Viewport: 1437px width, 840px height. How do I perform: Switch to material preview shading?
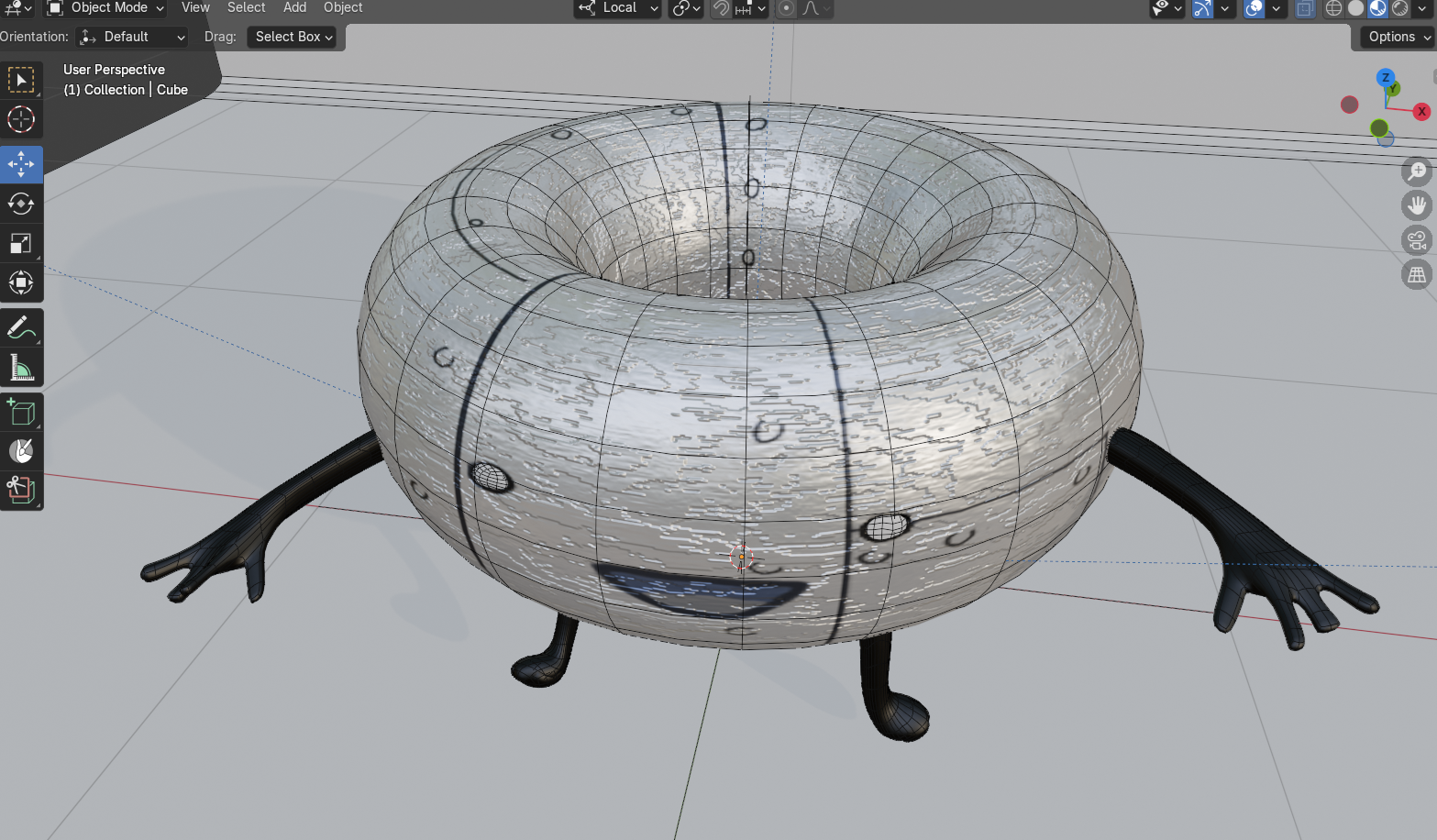click(1378, 8)
